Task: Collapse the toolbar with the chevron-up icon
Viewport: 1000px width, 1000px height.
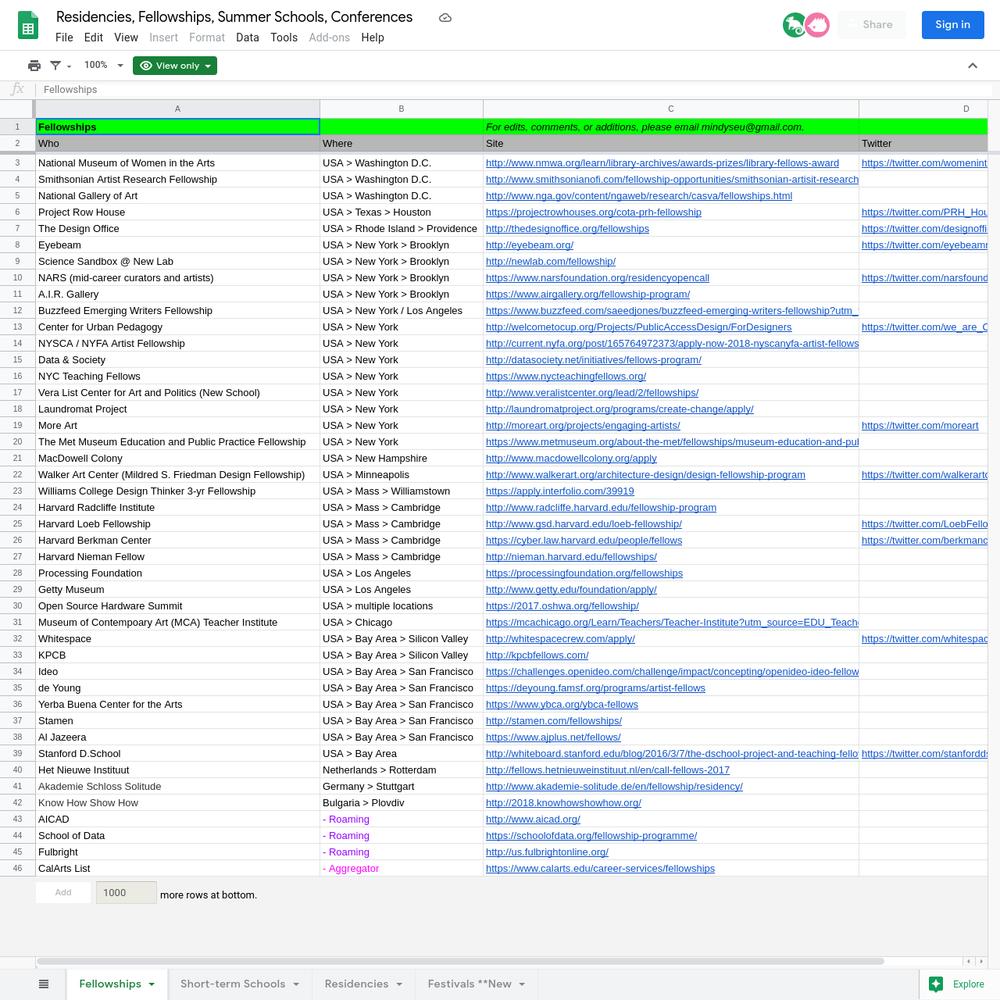Action: point(973,66)
